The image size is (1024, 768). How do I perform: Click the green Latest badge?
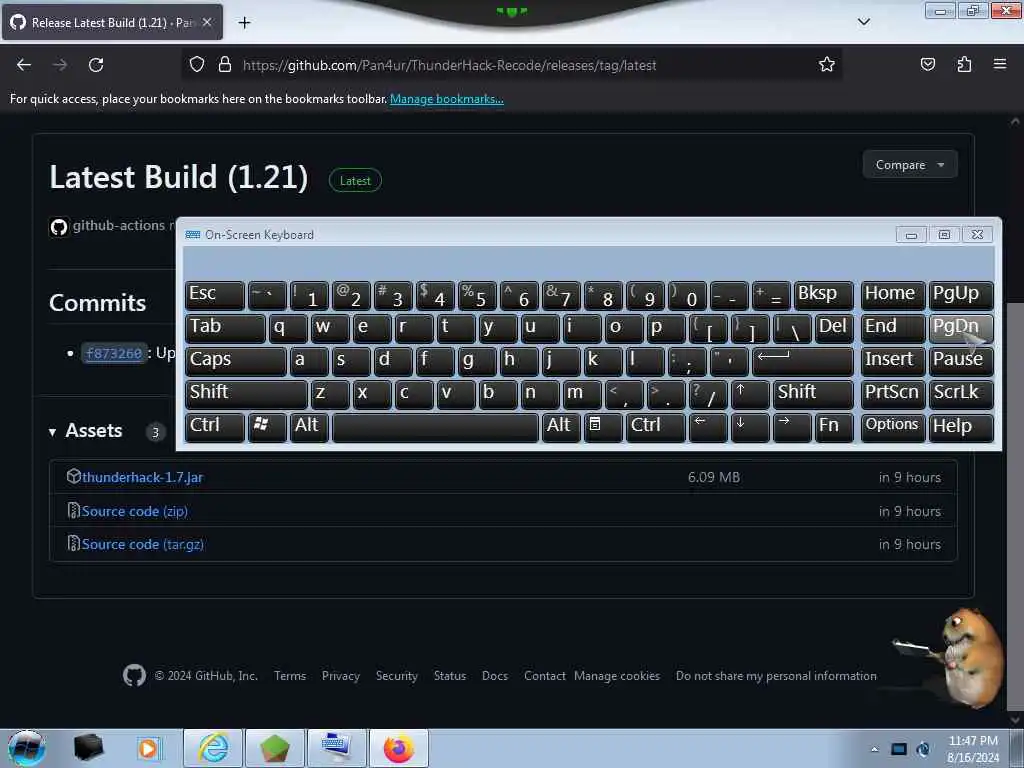pyautogui.click(x=355, y=181)
